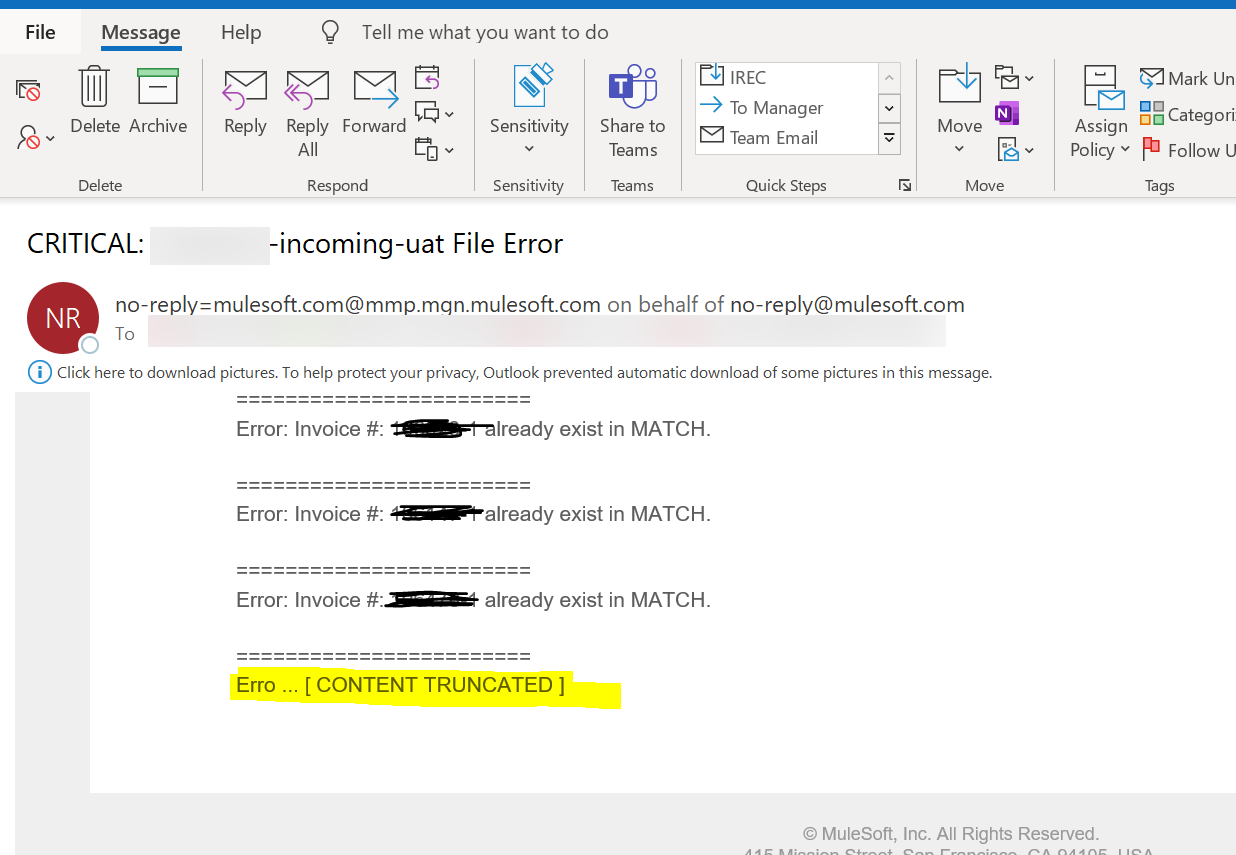Expand the Quick Steps gallery
This screenshot has height=855, width=1236.
(889, 138)
